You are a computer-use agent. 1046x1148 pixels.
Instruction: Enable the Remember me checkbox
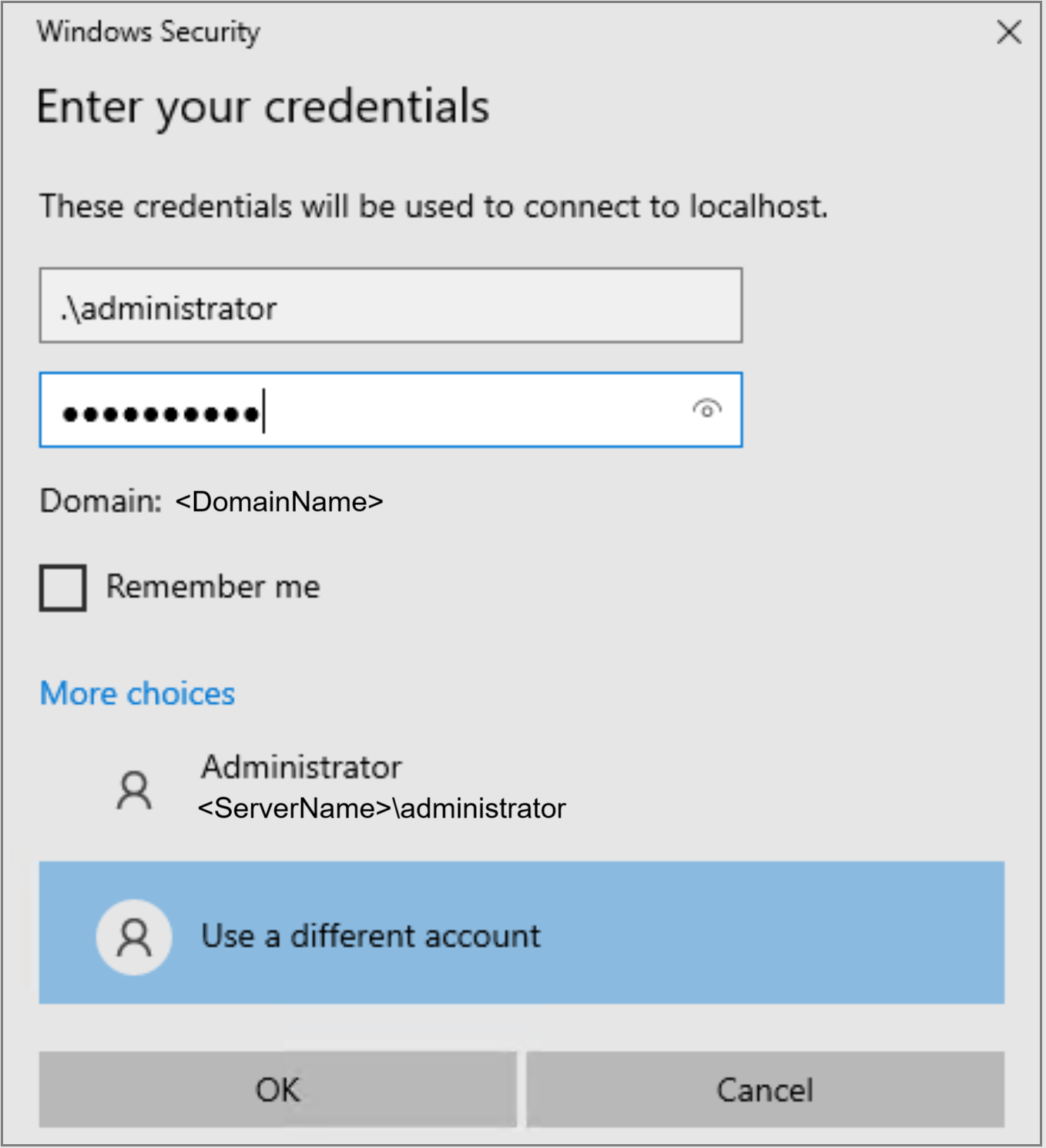pos(62,587)
